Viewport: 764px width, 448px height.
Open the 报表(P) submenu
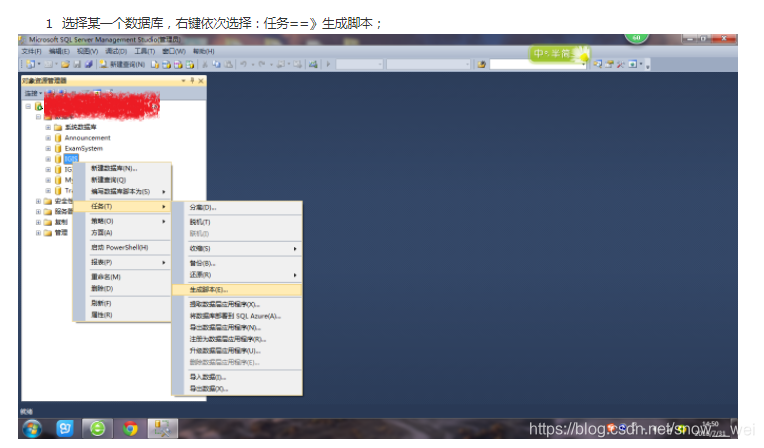point(122,262)
